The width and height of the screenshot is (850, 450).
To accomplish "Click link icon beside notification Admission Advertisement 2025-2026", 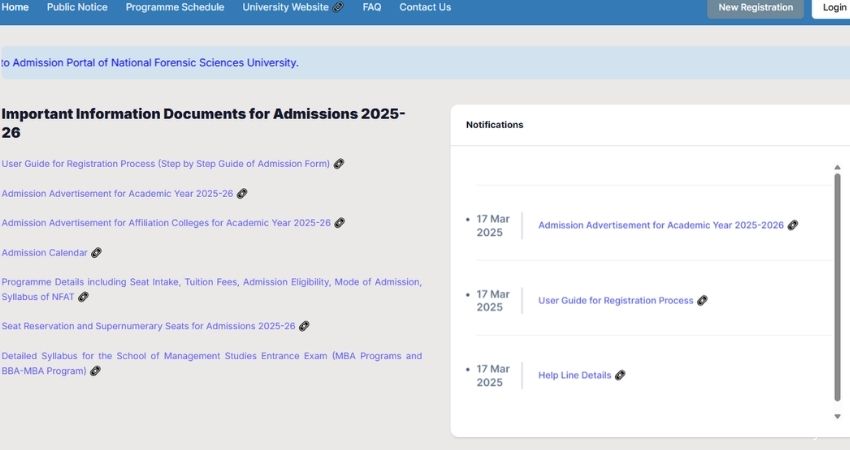I will (x=793, y=225).
